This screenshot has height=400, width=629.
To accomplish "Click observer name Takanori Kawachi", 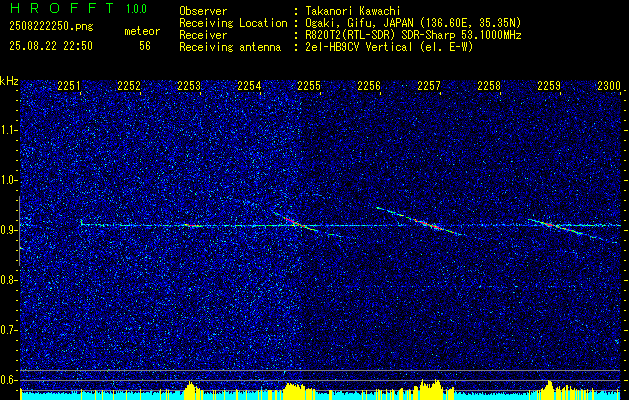I will [x=353, y=11].
